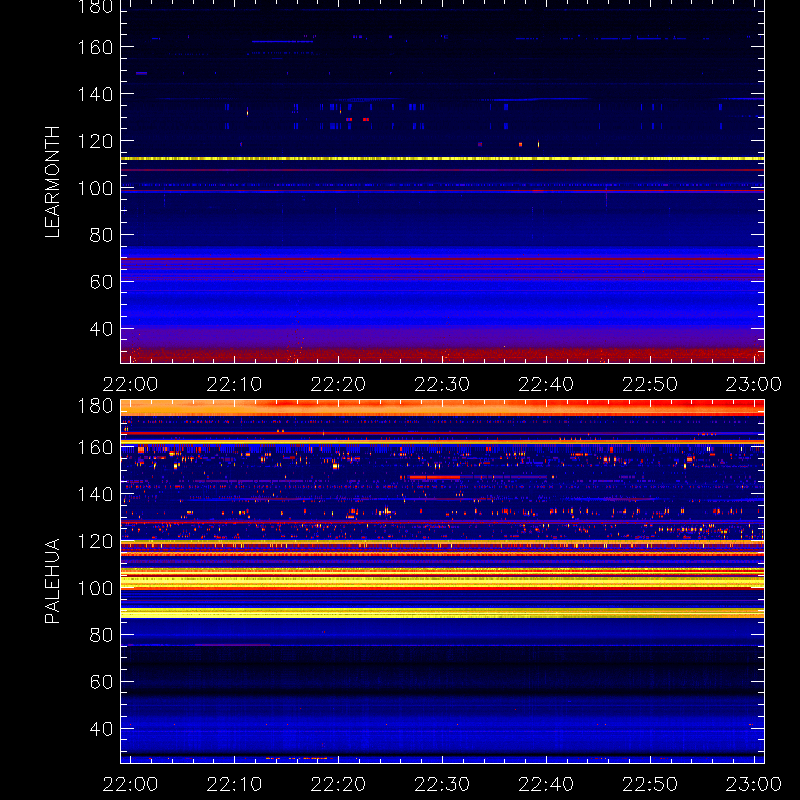Select the 80 tick label on Palehua plot
800x800 pixels.
(101, 635)
